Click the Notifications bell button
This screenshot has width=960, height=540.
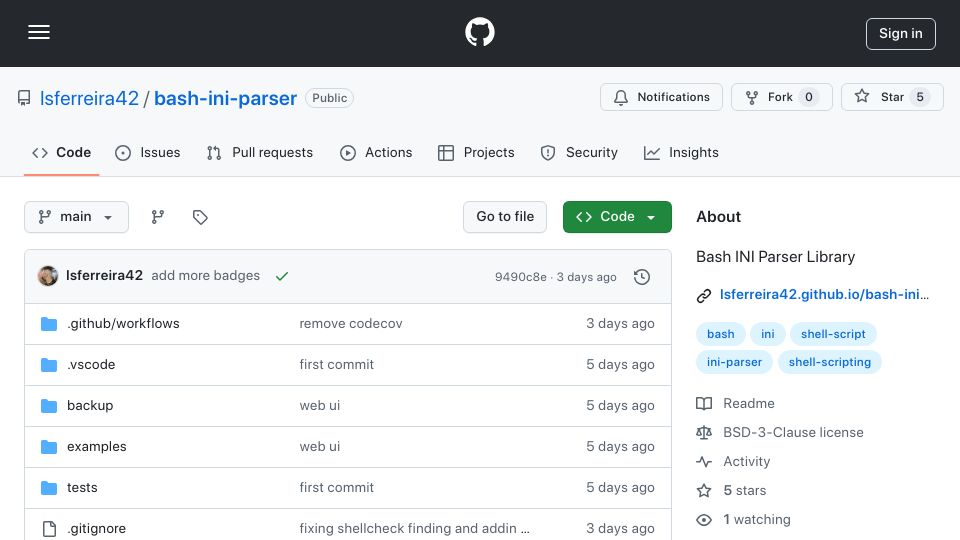661,97
